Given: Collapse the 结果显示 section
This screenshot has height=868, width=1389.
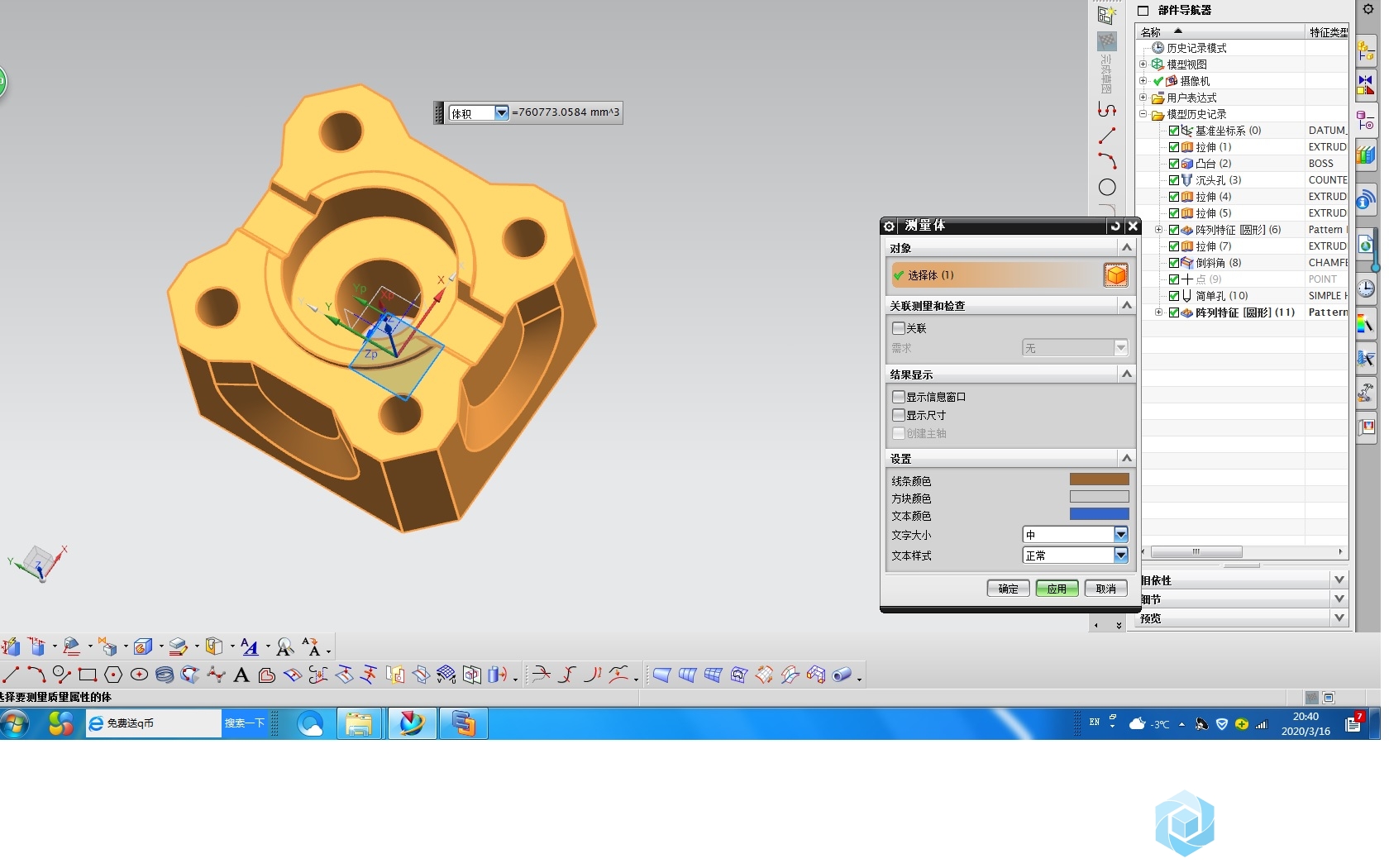Looking at the screenshot, I should [1126, 374].
